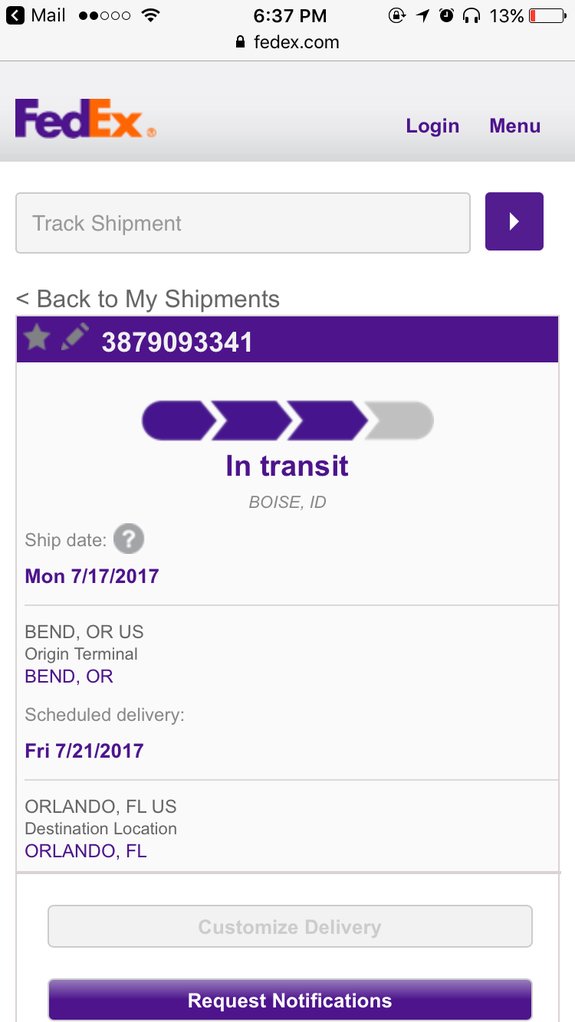Star shipment 3879093341 as favorite
This screenshot has height=1022, width=575.
tap(37, 338)
